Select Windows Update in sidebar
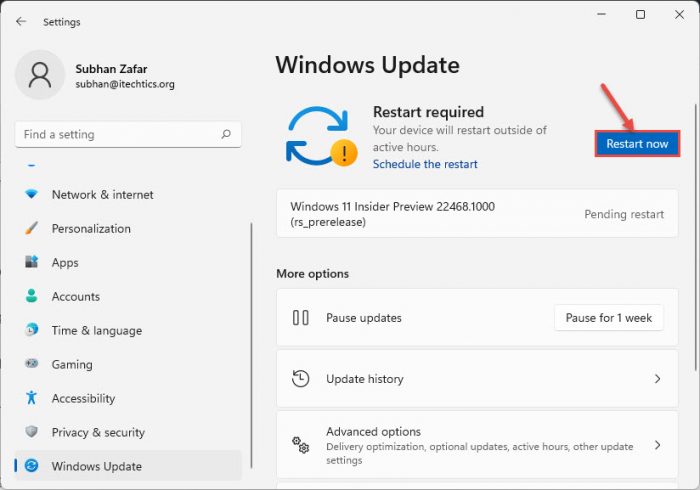The width and height of the screenshot is (700, 490). coord(128,466)
